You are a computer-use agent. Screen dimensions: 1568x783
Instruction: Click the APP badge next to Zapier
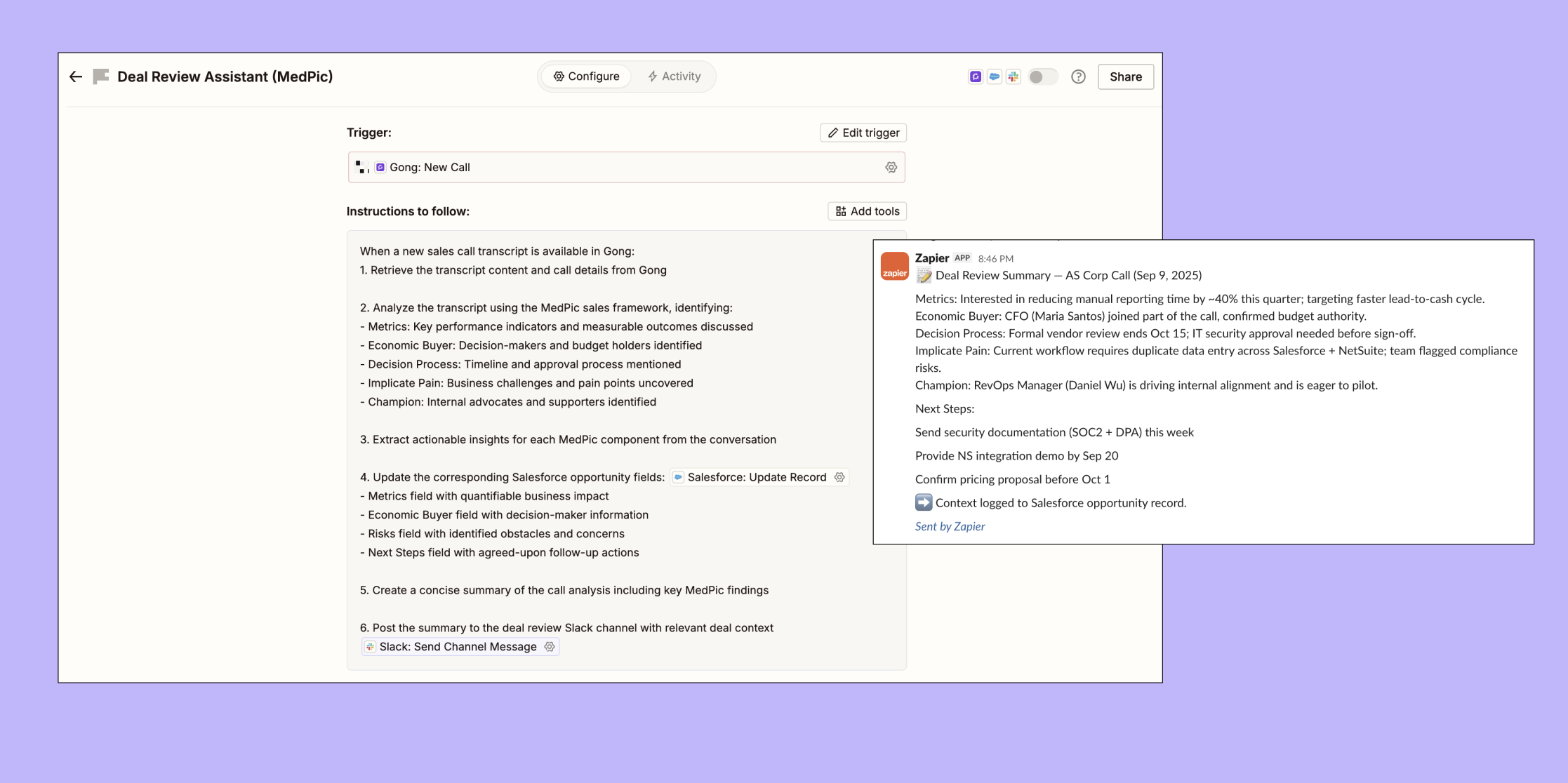tap(962, 258)
